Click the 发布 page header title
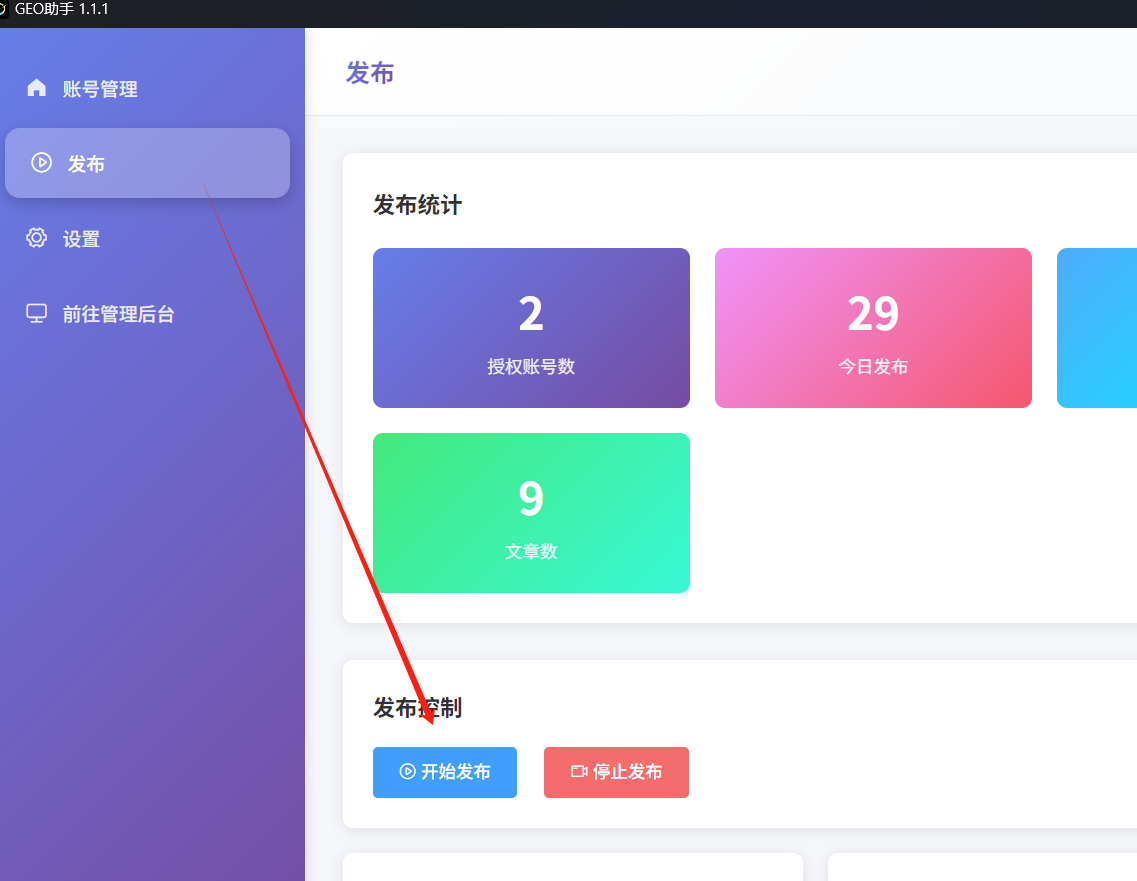The height and width of the screenshot is (881, 1137). 370,72
